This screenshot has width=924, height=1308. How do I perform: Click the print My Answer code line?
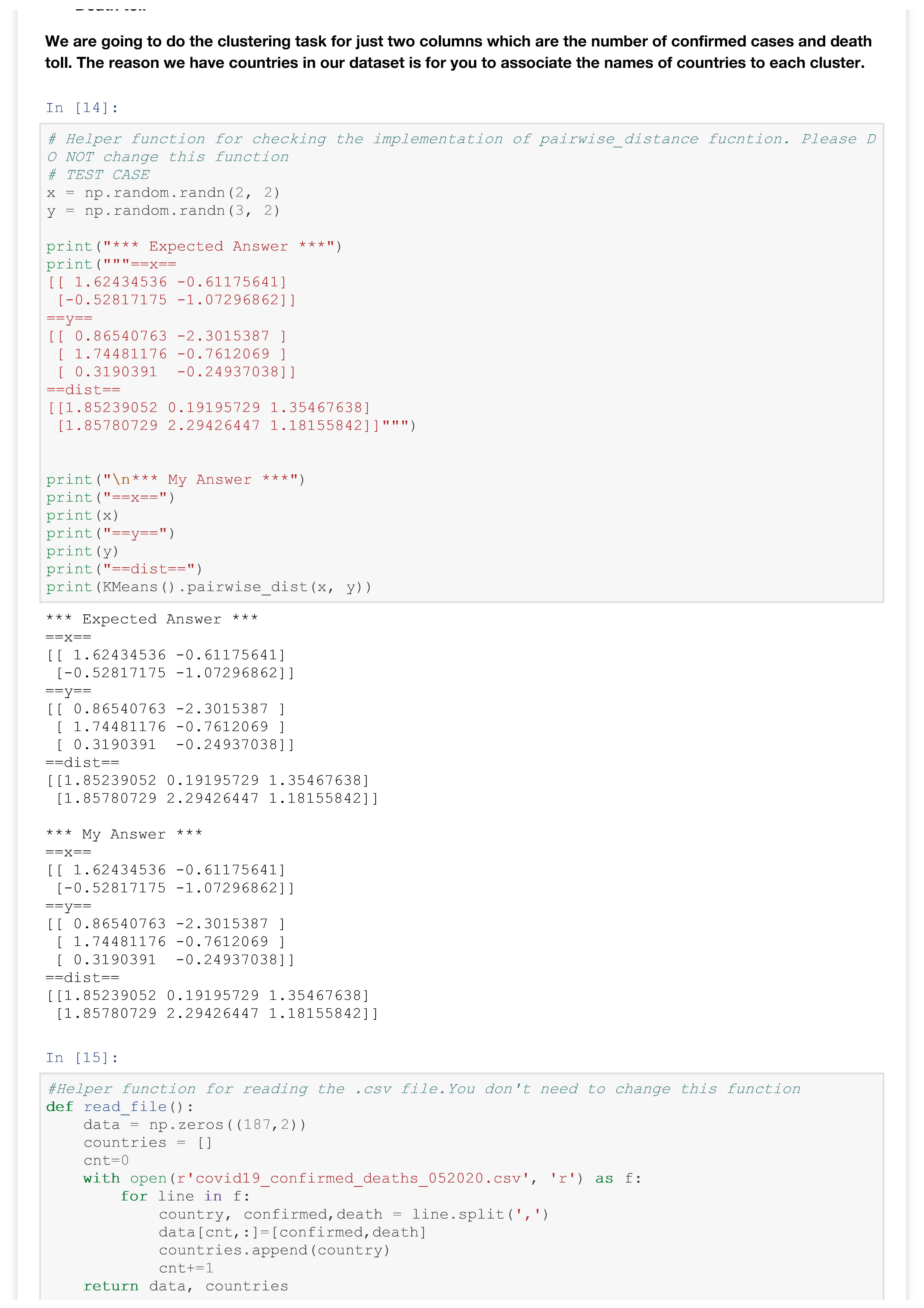point(175,480)
